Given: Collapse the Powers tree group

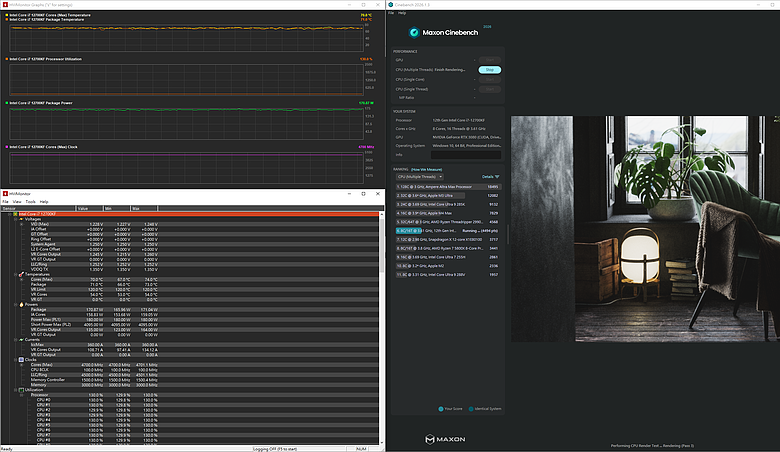Looking at the screenshot, I should (15, 304).
